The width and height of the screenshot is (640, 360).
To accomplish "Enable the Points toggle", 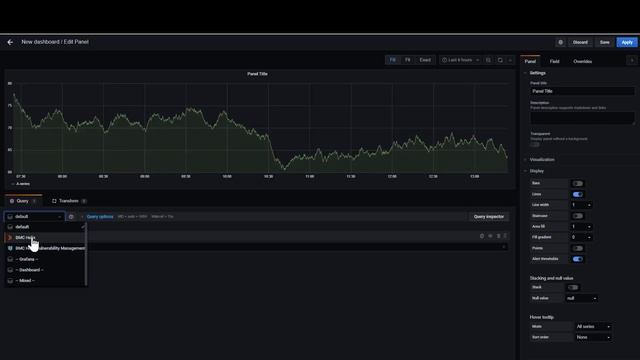I will click(578, 248).
